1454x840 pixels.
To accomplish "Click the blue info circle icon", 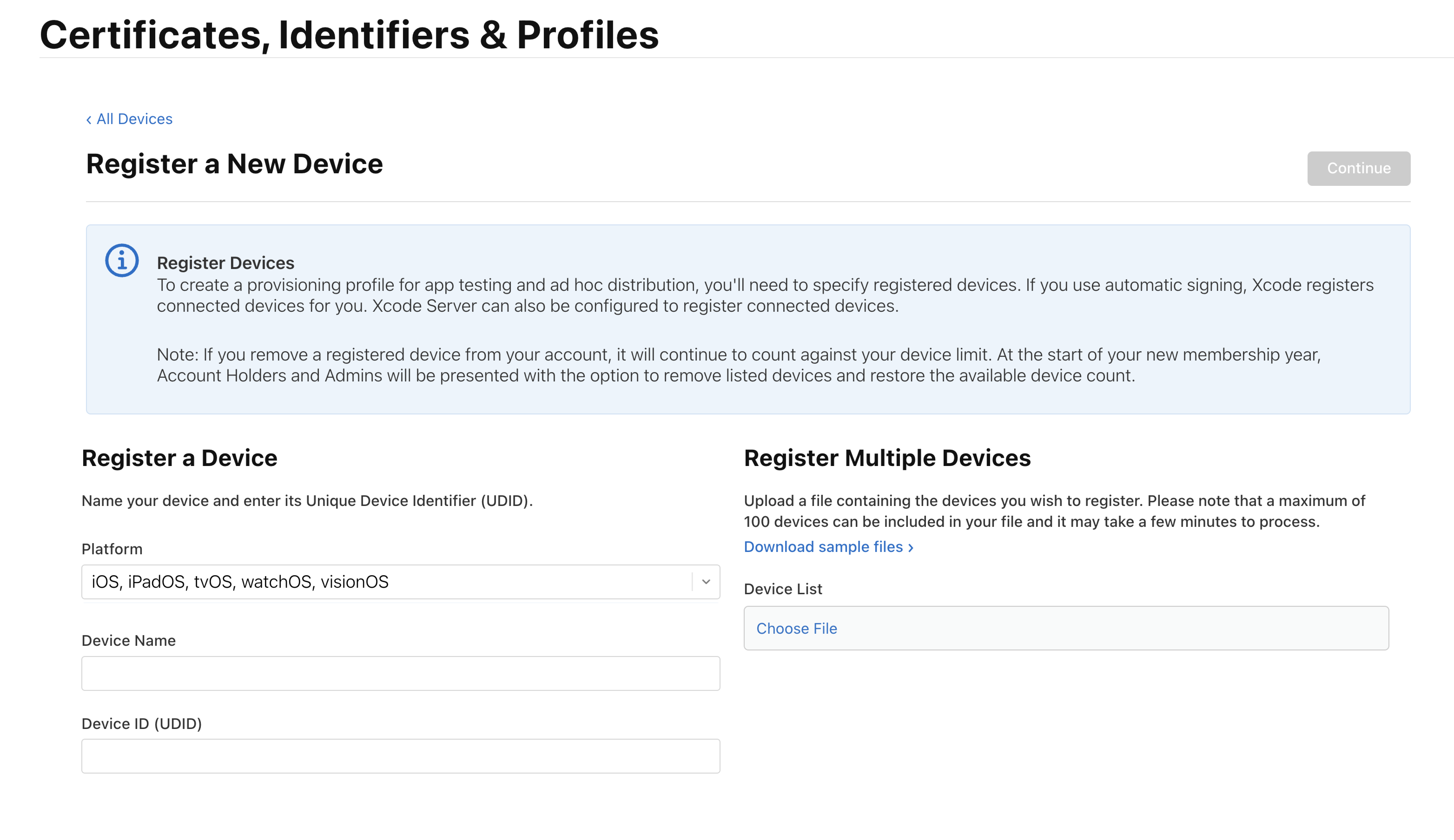I will (x=122, y=261).
